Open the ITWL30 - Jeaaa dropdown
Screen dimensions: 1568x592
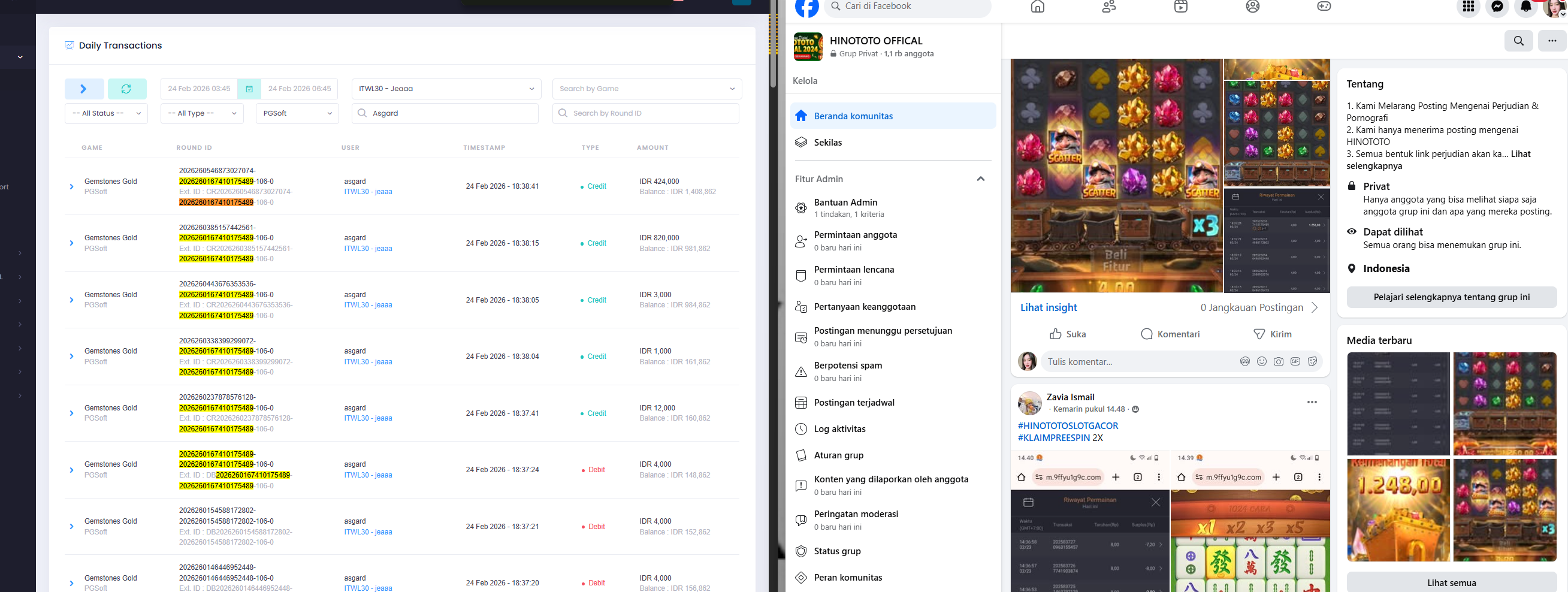click(x=446, y=89)
